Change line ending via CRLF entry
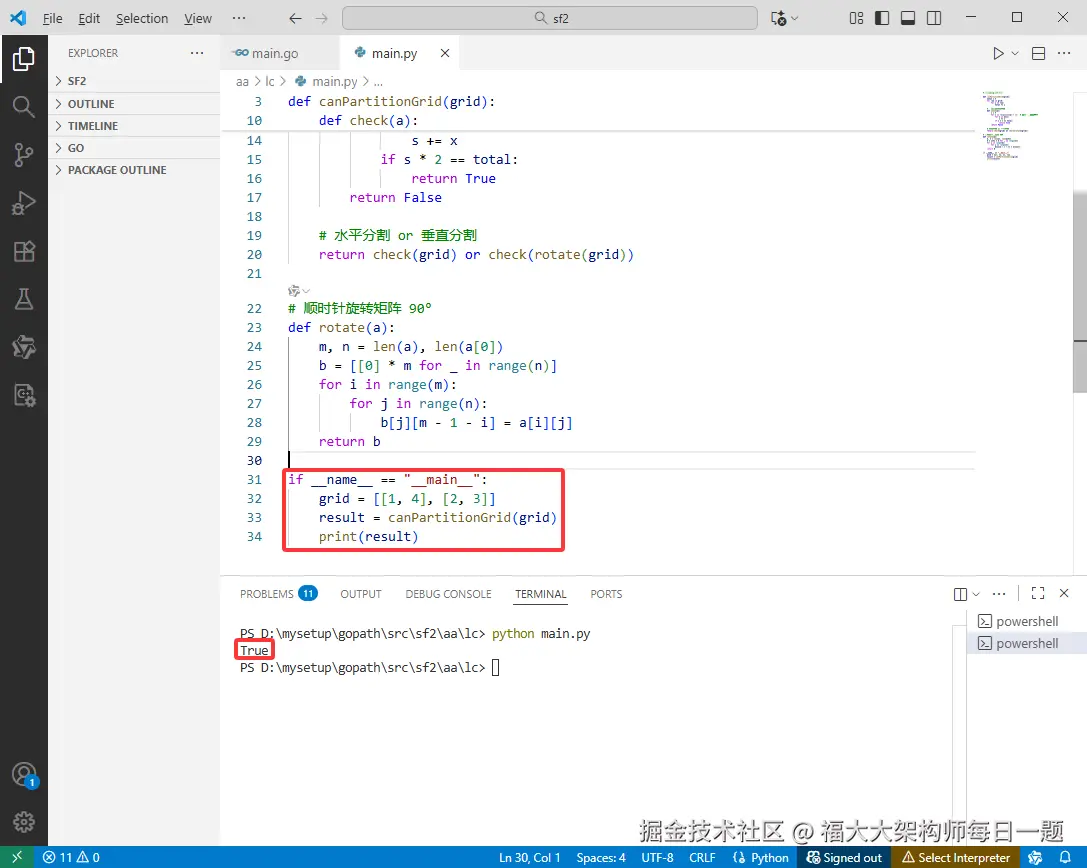The height and width of the screenshot is (868, 1087). [702, 858]
